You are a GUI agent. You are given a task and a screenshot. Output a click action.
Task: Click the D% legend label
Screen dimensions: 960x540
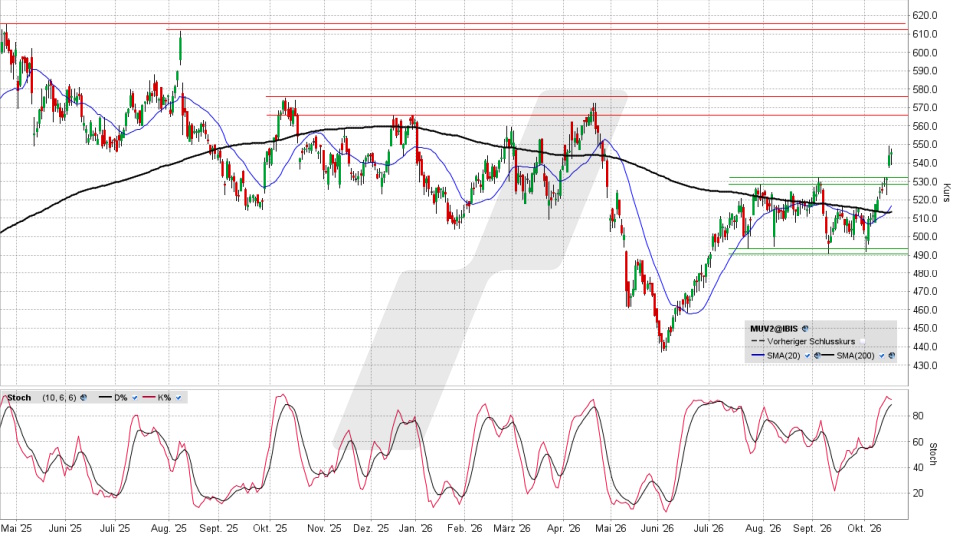tap(121, 398)
